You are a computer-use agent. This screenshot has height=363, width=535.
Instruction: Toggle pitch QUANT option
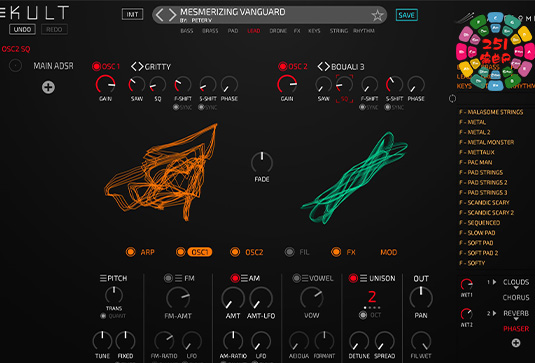tap(103, 316)
